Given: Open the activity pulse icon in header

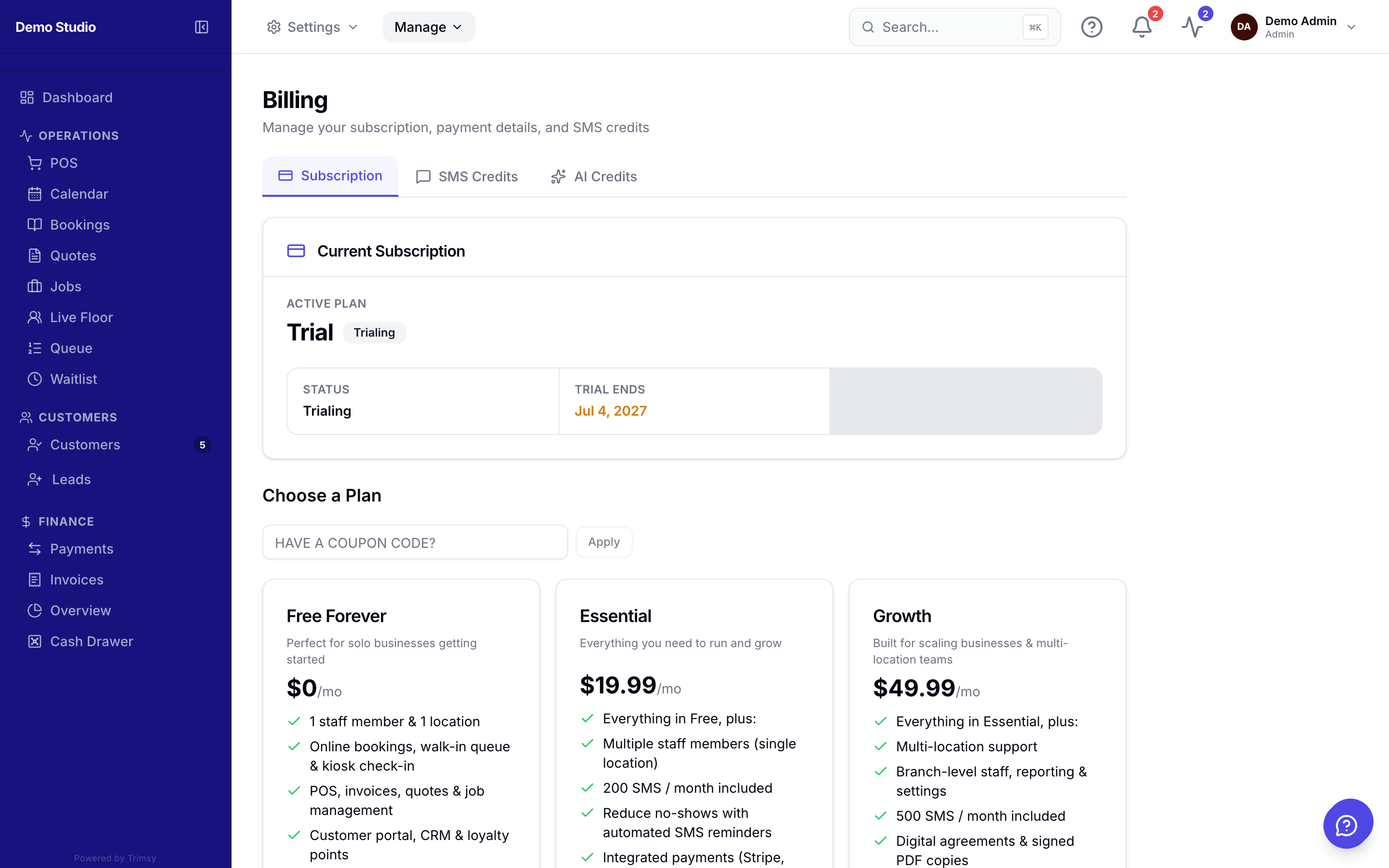Looking at the screenshot, I should 1192,27.
